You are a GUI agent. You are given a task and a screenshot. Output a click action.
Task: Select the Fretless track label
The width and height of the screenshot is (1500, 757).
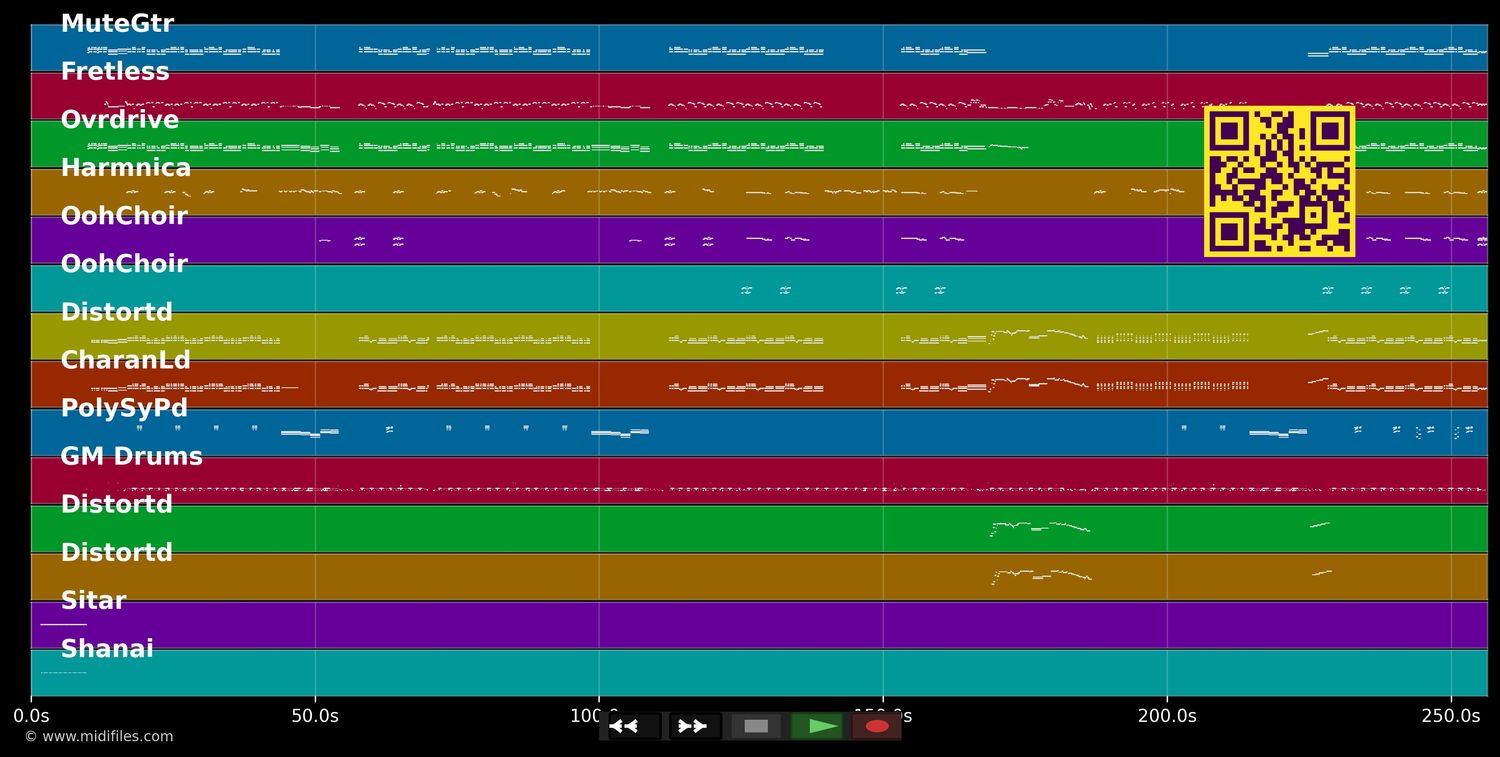[x=115, y=72]
